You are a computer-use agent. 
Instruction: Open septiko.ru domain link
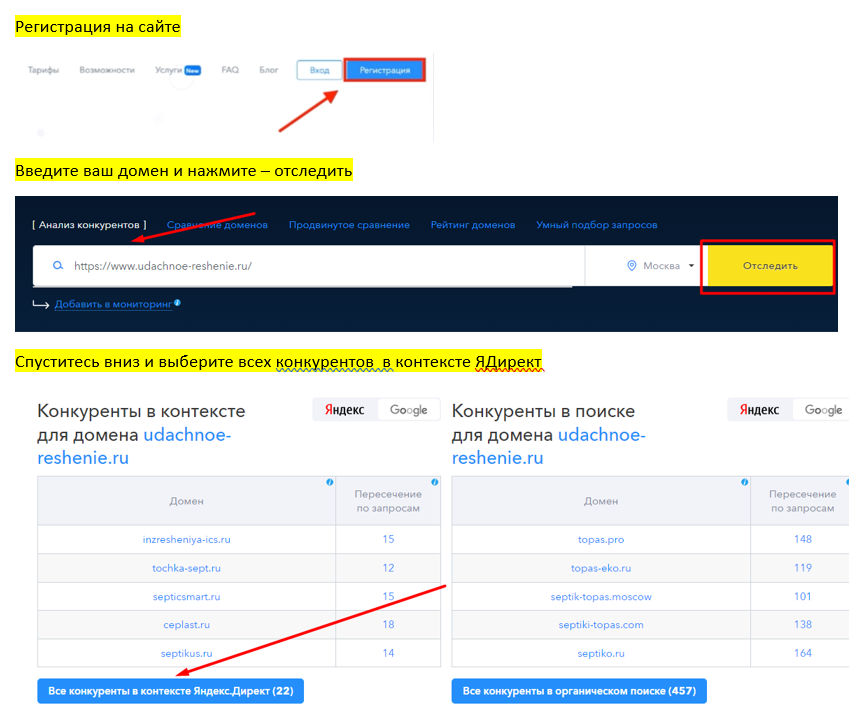[601, 653]
